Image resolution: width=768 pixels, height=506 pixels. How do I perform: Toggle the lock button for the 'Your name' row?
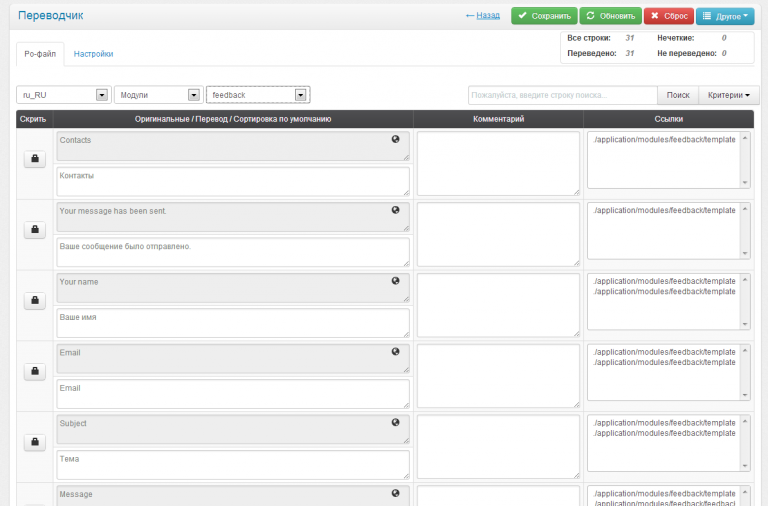tap(35, 300)
